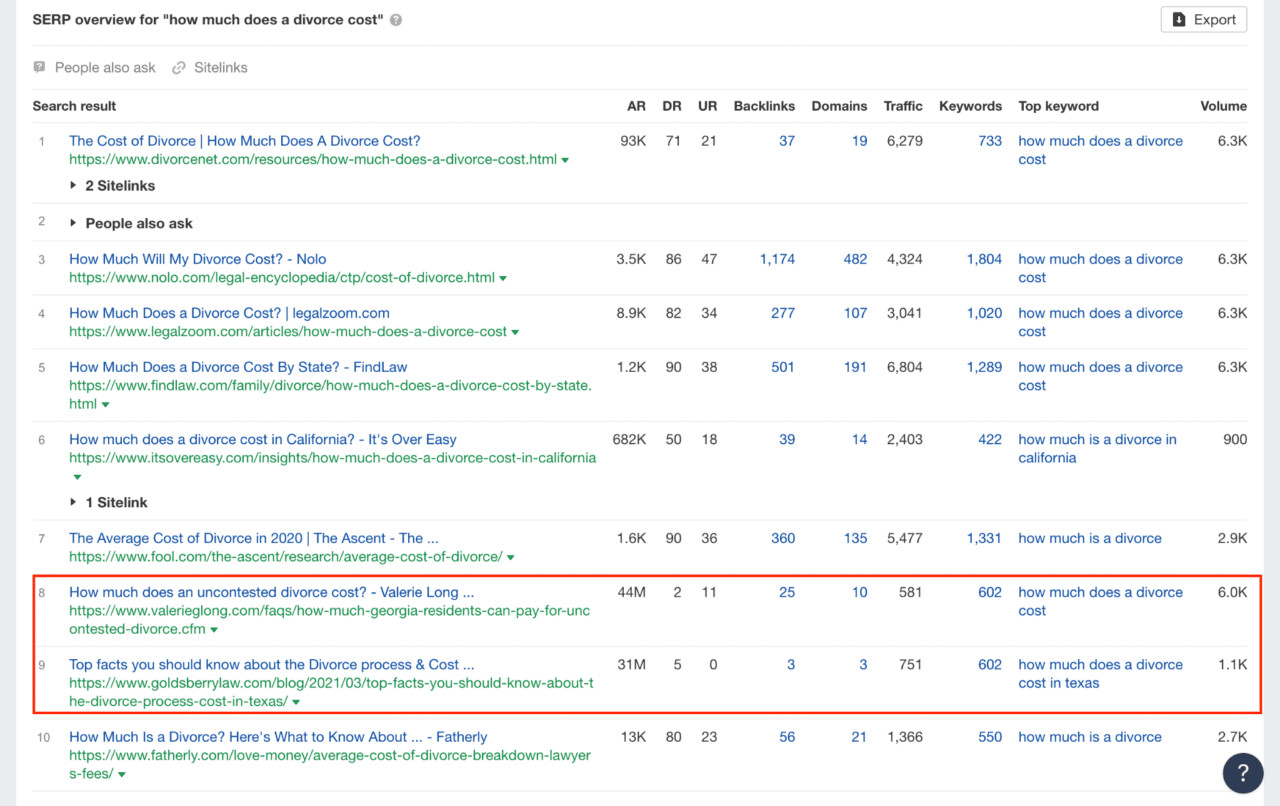Click the Top keyword column header
Viewport: 1280px width, 806px height.
pyautogui.click(x=1058, y=106)
